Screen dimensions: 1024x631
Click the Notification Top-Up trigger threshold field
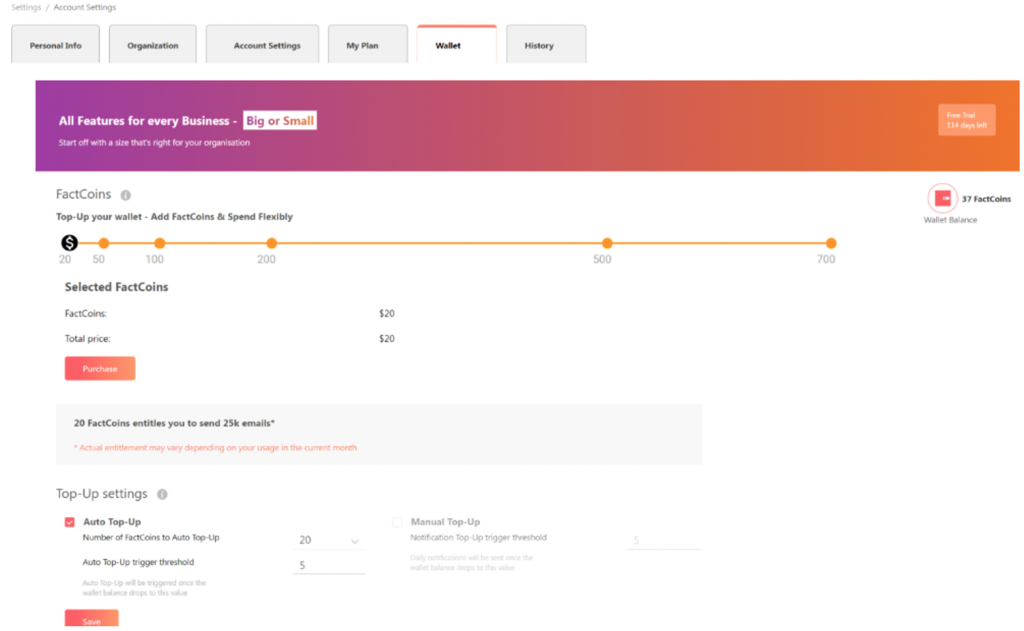(x=663, y=541)
